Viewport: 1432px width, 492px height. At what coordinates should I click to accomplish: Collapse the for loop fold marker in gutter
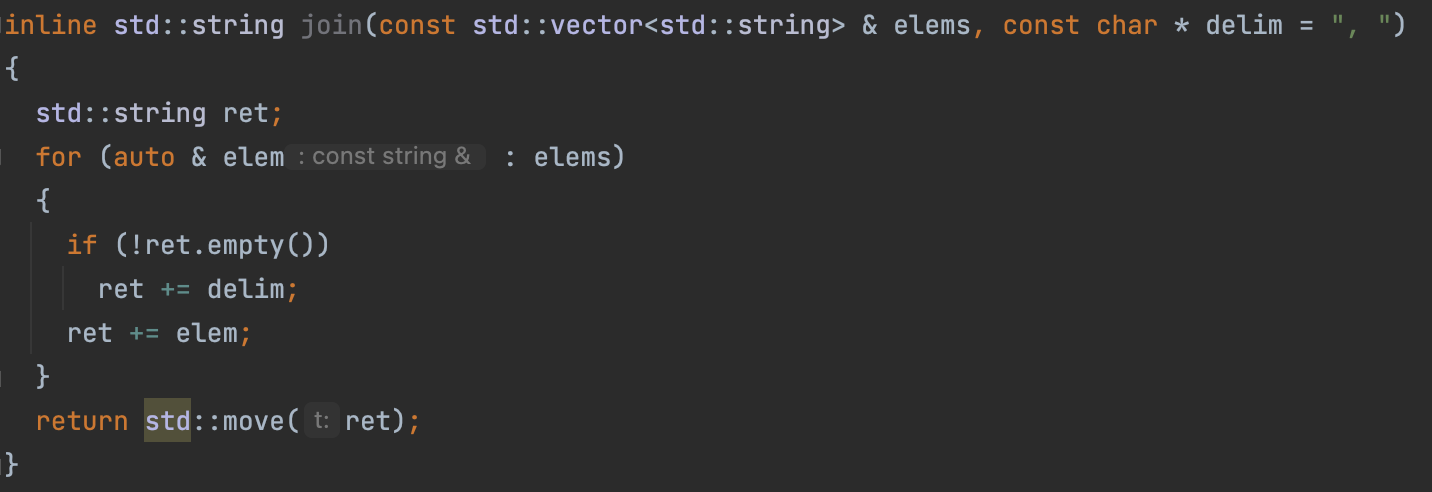pos(2,156)
